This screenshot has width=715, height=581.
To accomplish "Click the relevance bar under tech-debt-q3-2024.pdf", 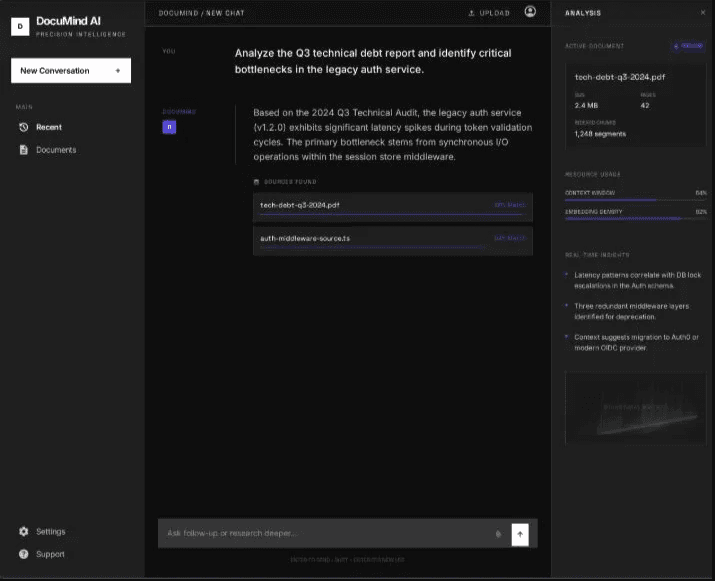I will 393,214.
